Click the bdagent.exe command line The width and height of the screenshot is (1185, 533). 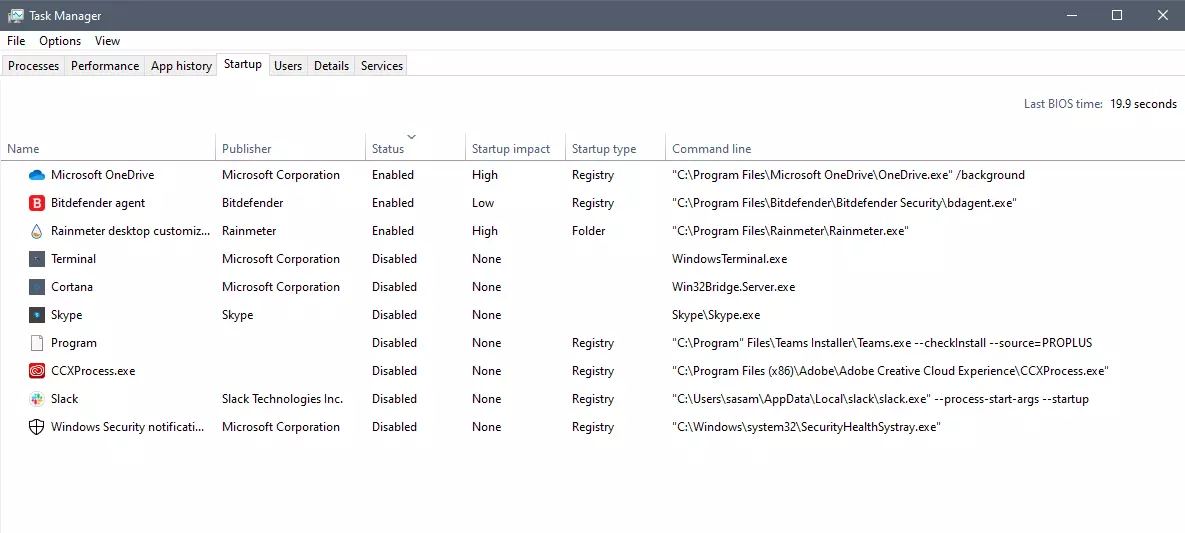click(x=844, y=203)
